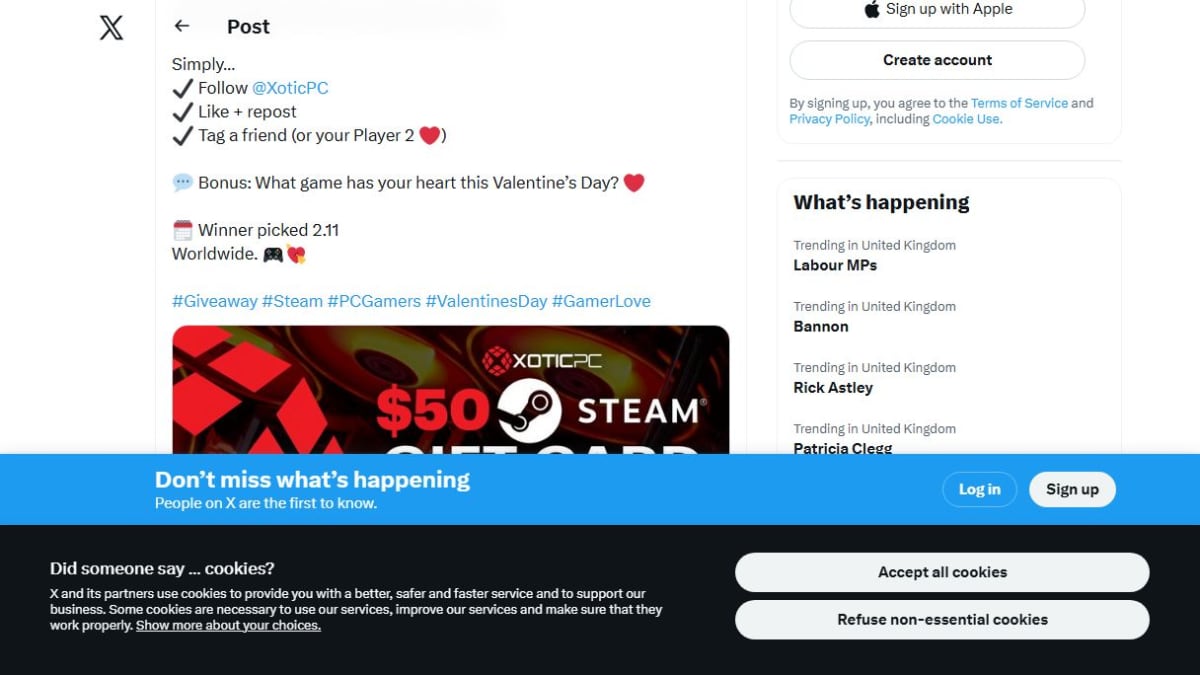This screenshot has width=1200, height=675.
Task: Open the Terms of Service link
Action: [1019, 103]
